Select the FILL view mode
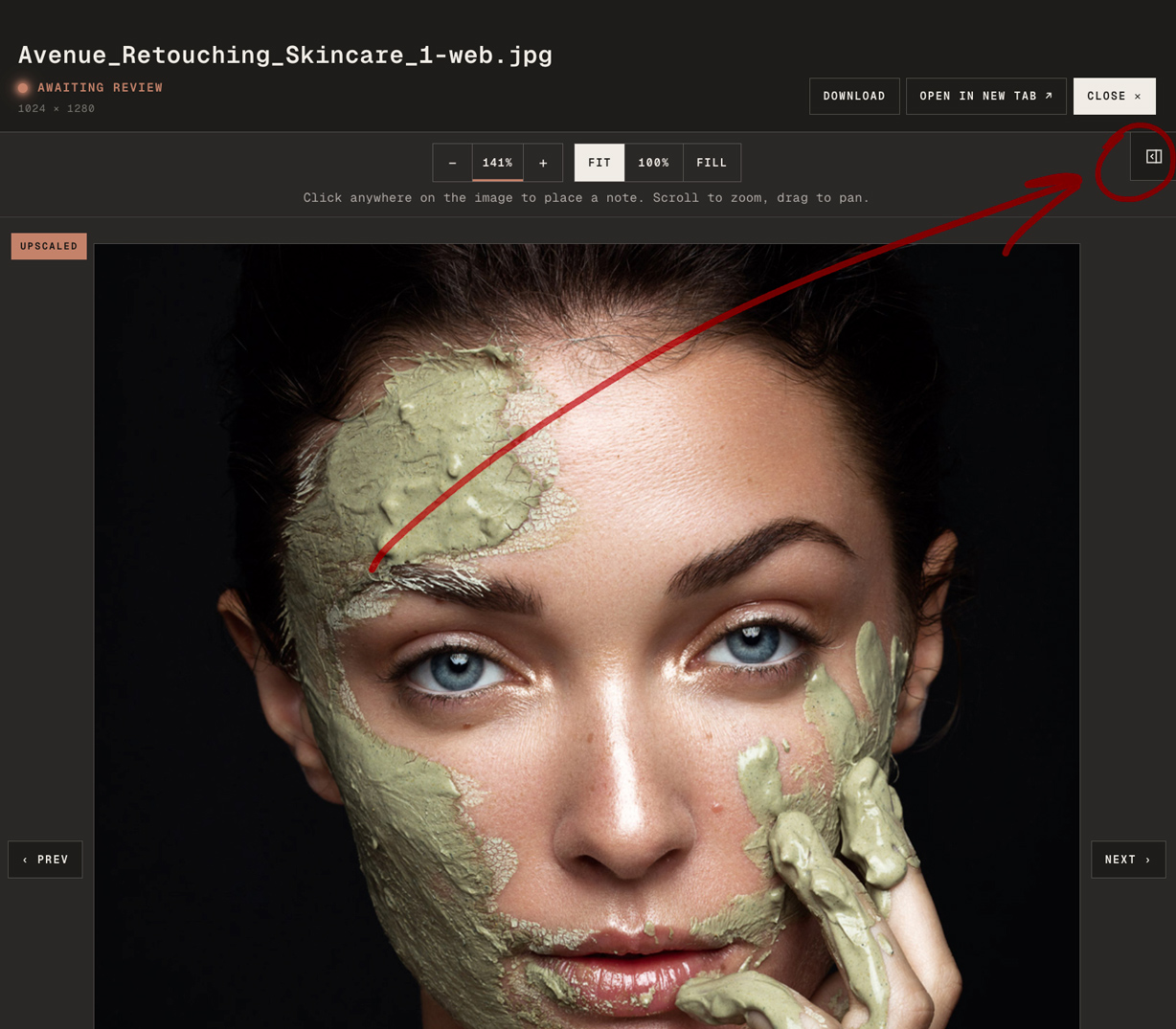The height and width of the screenshot is (1029, 1176). point(712,163)
